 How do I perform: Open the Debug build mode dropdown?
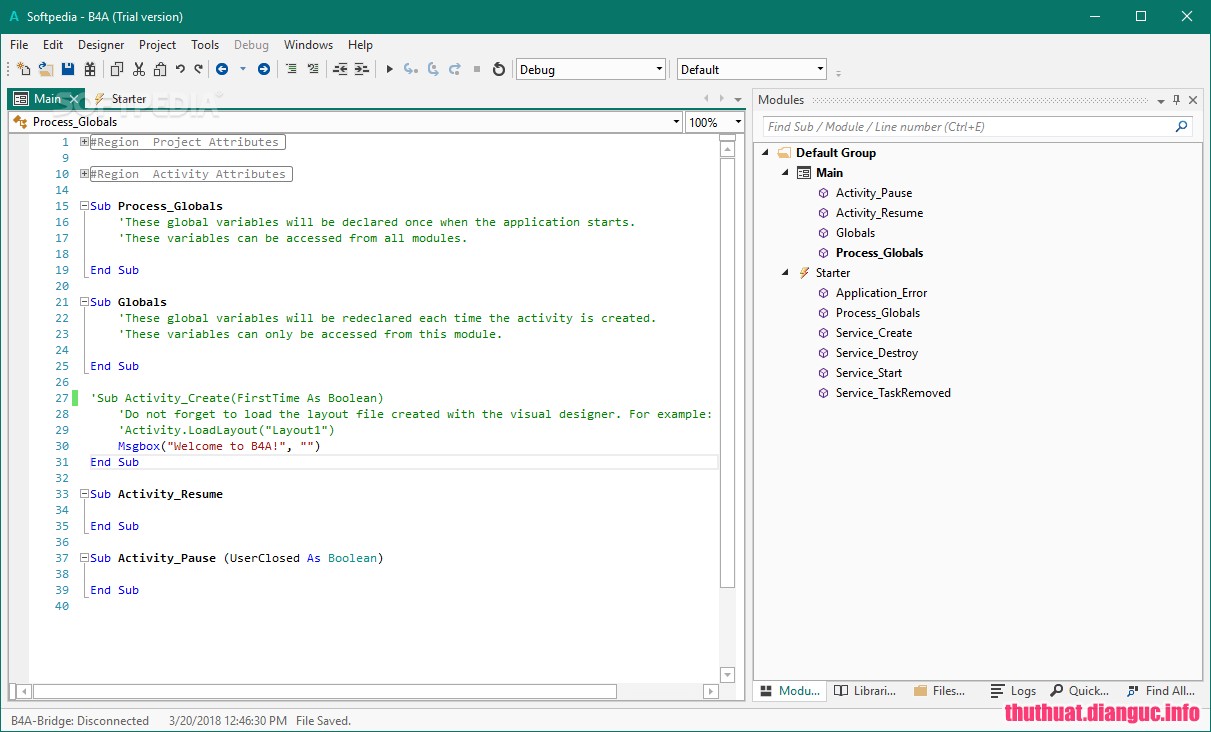tap(659, 69)
